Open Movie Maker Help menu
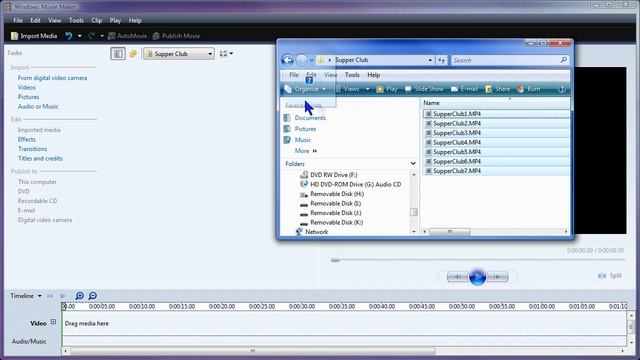 pyautogui.click(x=135, y=20)
